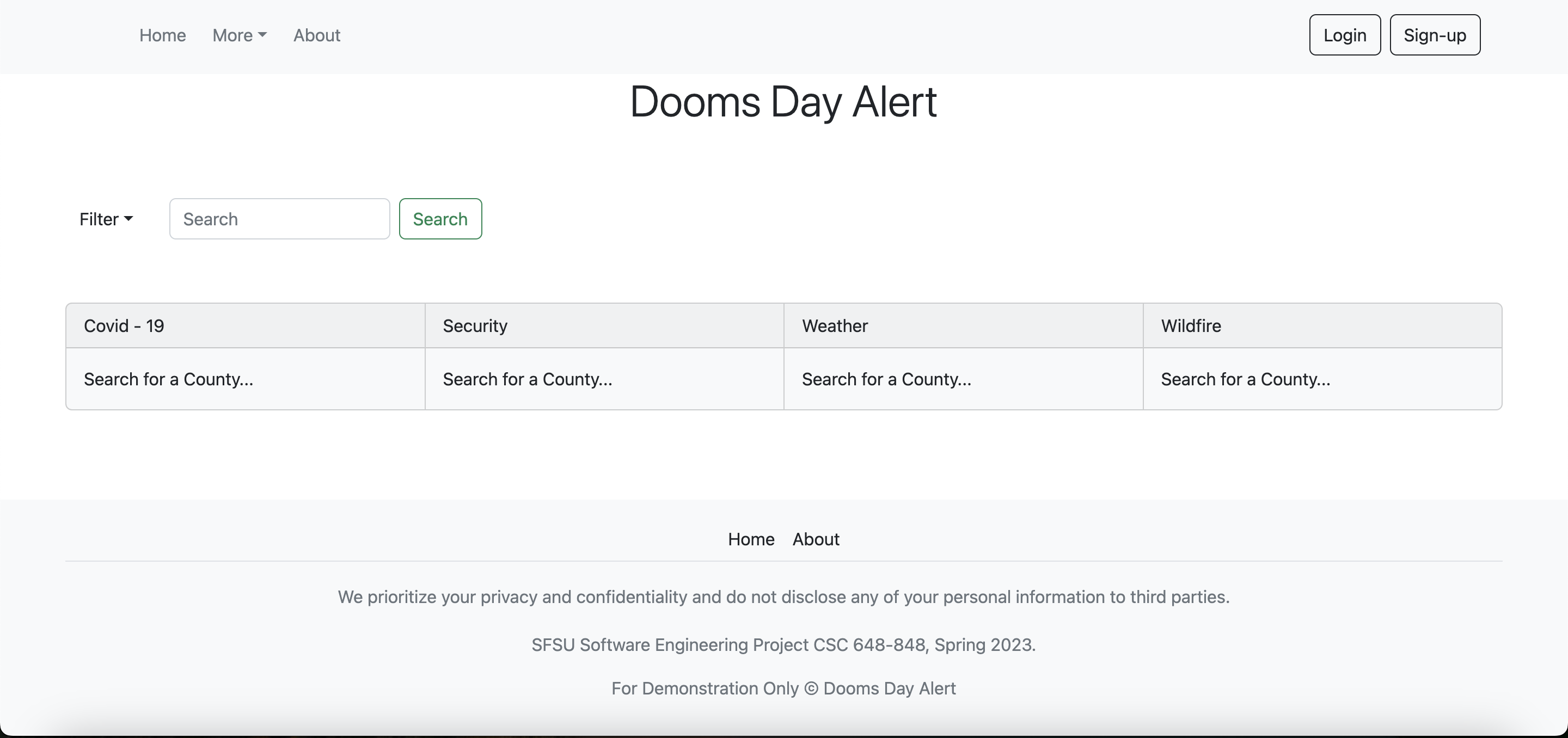Select the Weather column header
The height and width of the screenshot is (738, 1568).
(x=835, y=325)
